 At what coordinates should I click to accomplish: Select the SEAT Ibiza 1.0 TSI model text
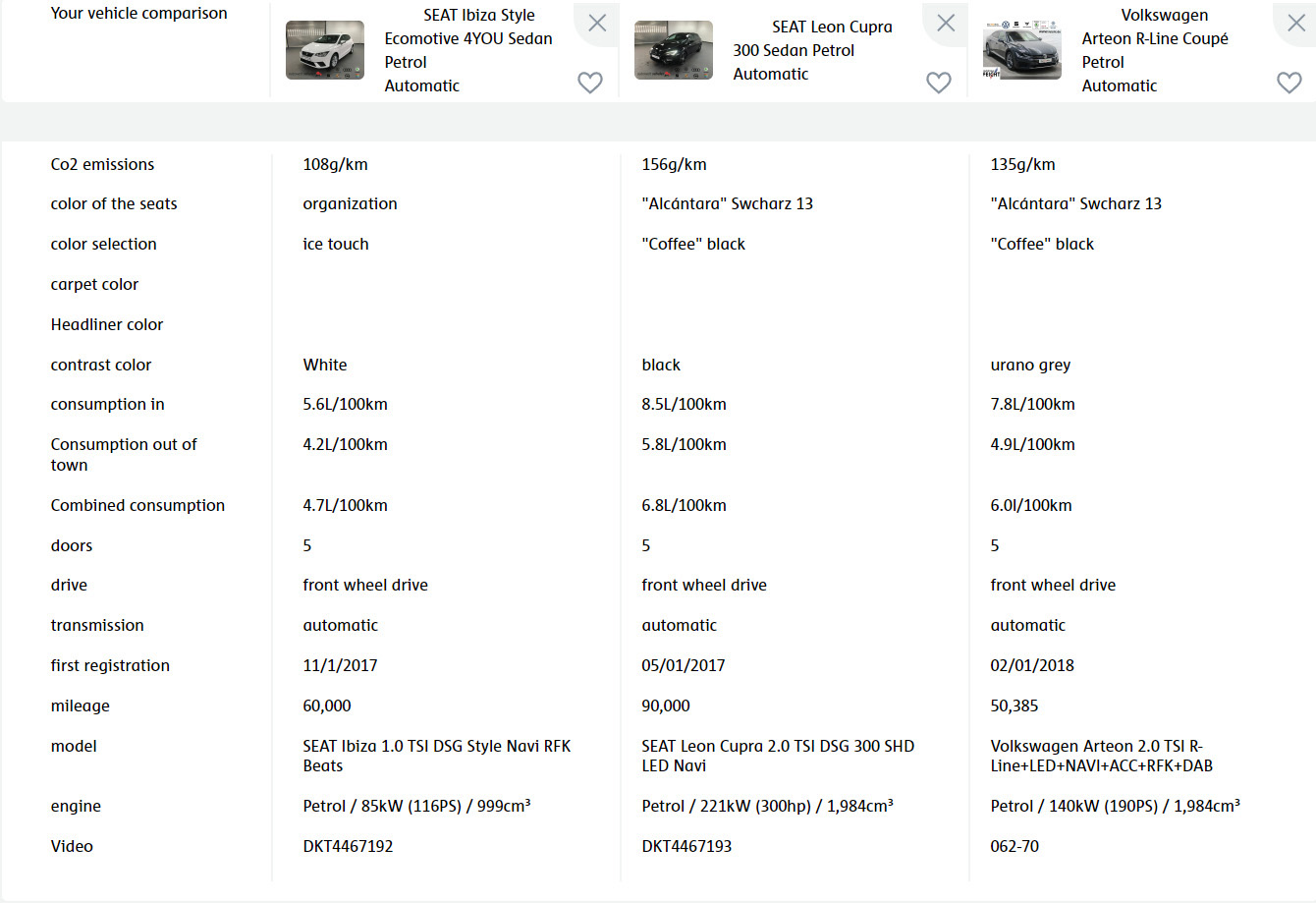pyautogui.click(x=437, y=757)
